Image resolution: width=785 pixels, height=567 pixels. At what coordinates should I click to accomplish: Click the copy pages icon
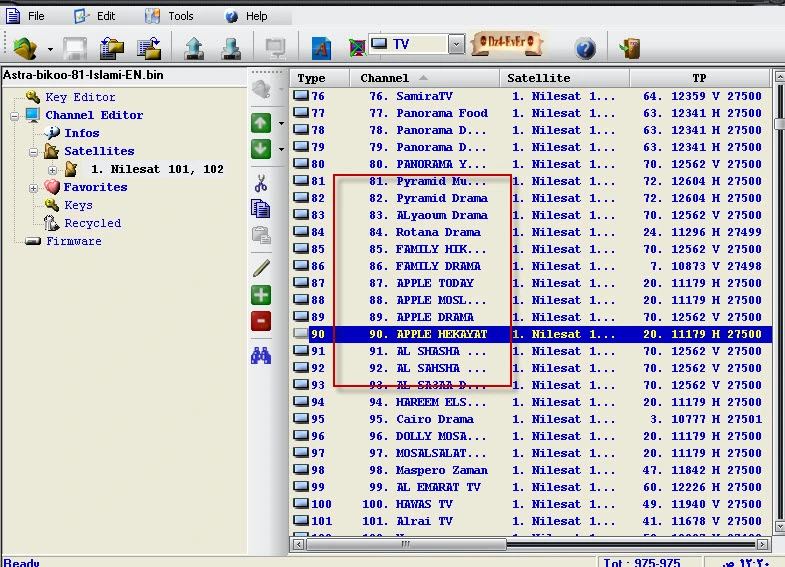click(x=261, y=209)
